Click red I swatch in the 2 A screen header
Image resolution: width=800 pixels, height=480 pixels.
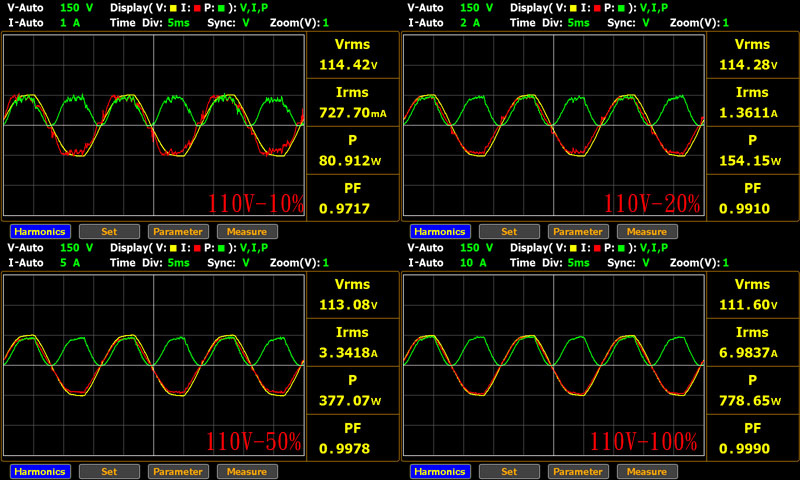point(597,8)
